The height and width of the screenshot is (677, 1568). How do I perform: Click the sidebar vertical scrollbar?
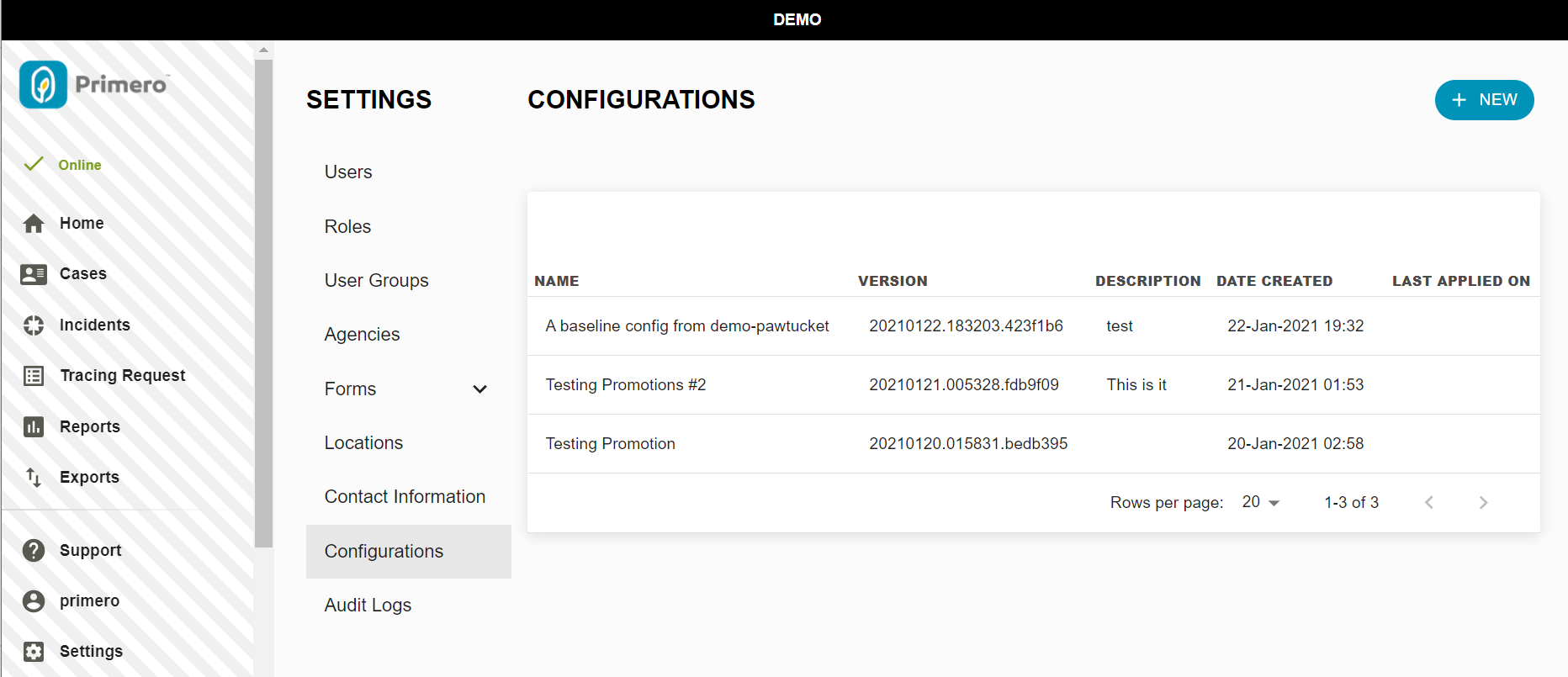point(263,303)
